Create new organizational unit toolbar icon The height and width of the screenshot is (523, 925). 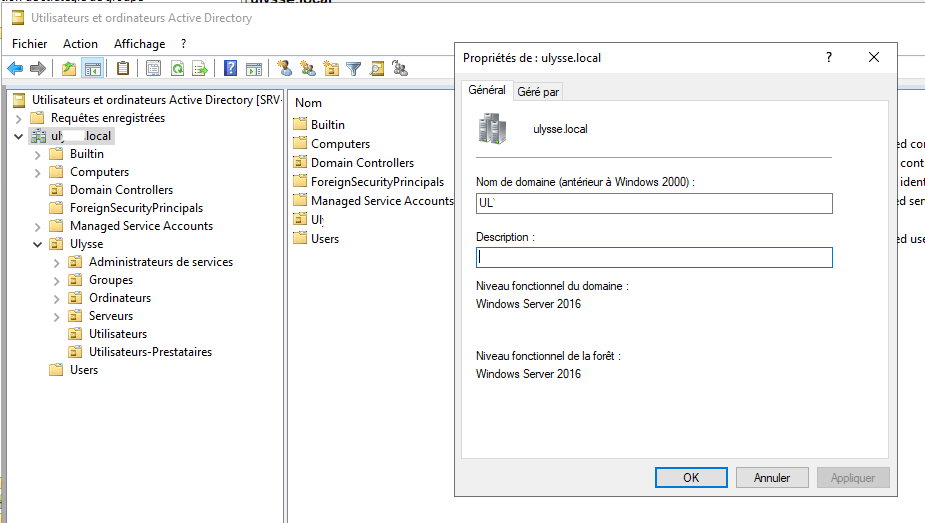(x=331, y=68)
